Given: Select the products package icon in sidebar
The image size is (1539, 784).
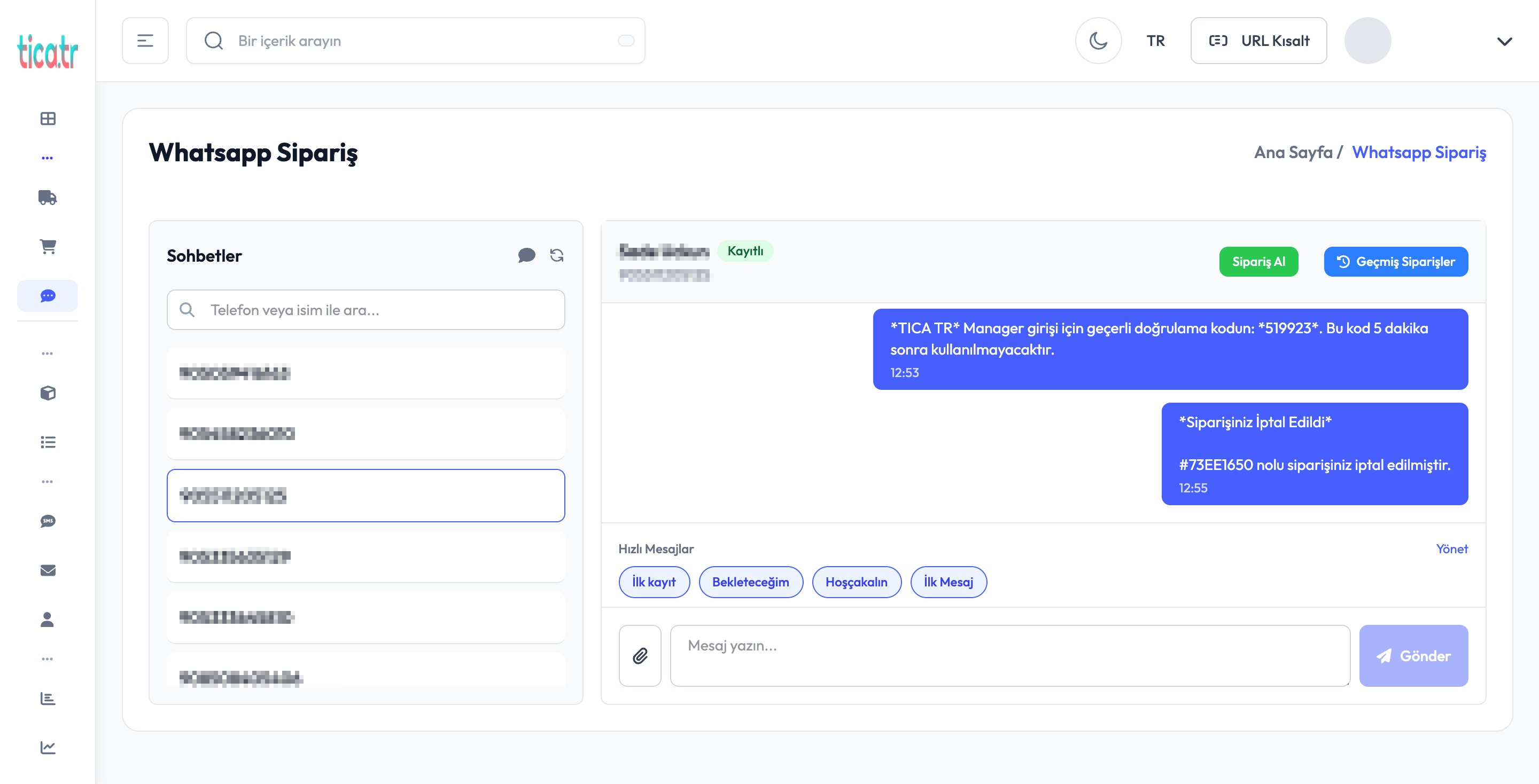Looking at the screenshot, I should click(x=47, y=394).
